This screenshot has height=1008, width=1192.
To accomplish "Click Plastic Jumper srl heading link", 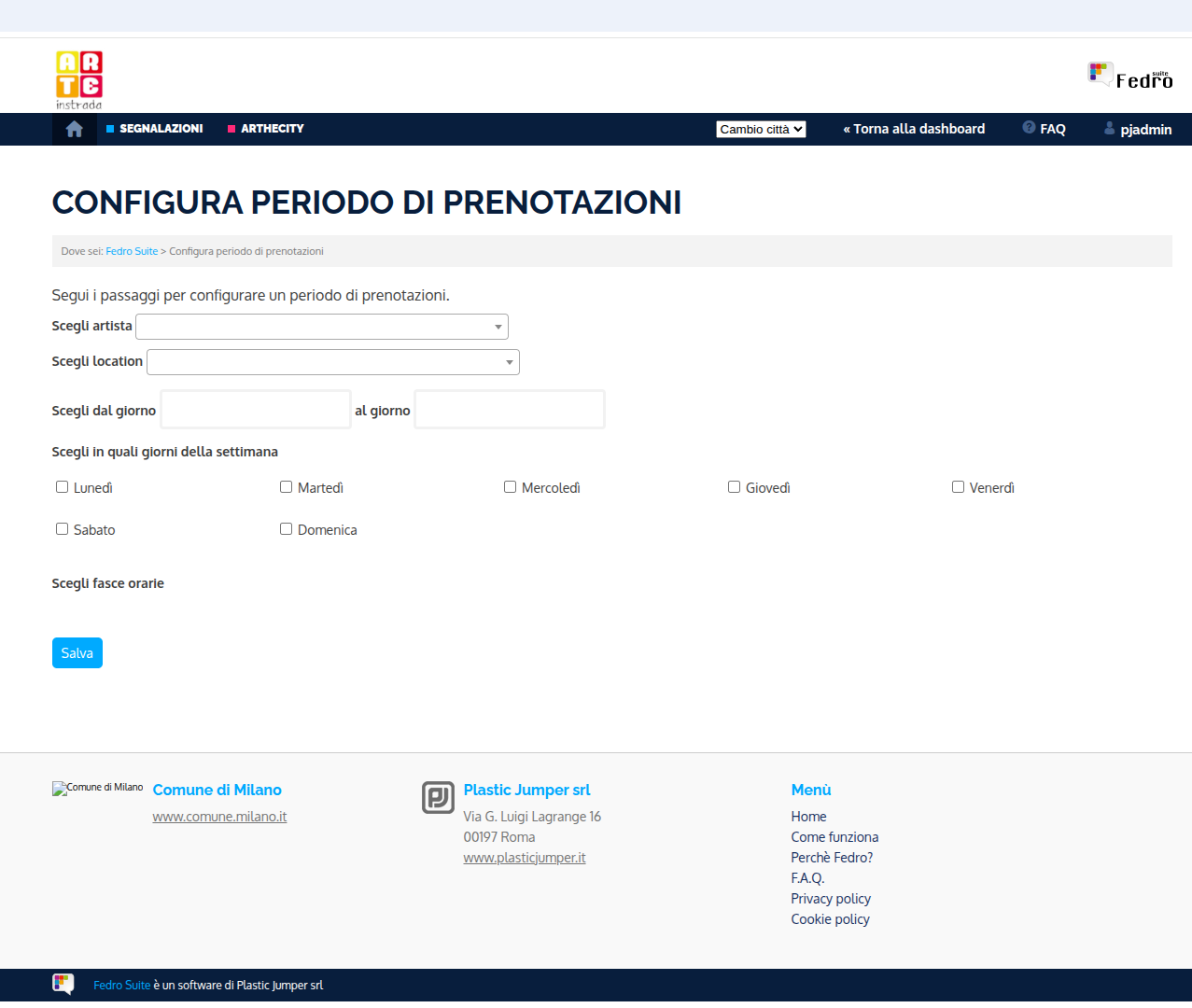I will tap(526, 790).
